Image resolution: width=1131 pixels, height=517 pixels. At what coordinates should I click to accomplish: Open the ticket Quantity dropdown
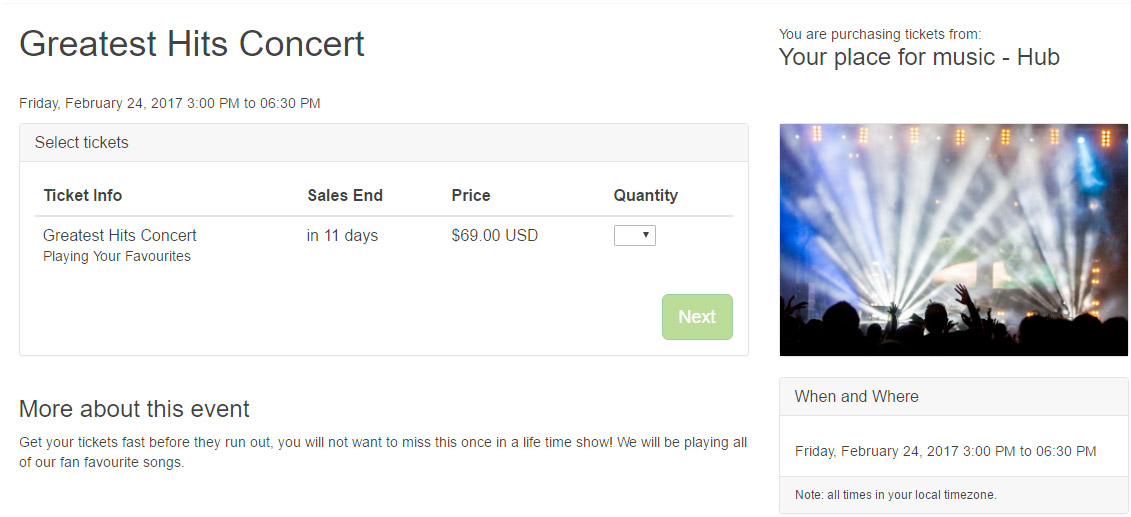pyautogui.click(x=634, y=236)
